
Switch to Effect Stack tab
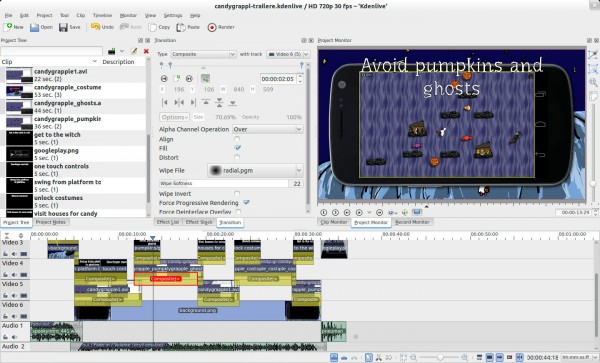[x=199, y=222]
